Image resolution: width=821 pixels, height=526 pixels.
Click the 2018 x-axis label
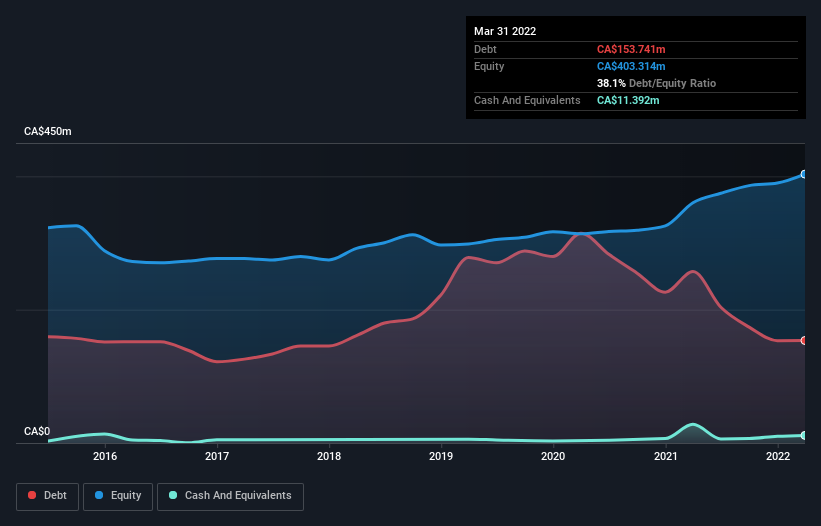(x=329, y=456)
